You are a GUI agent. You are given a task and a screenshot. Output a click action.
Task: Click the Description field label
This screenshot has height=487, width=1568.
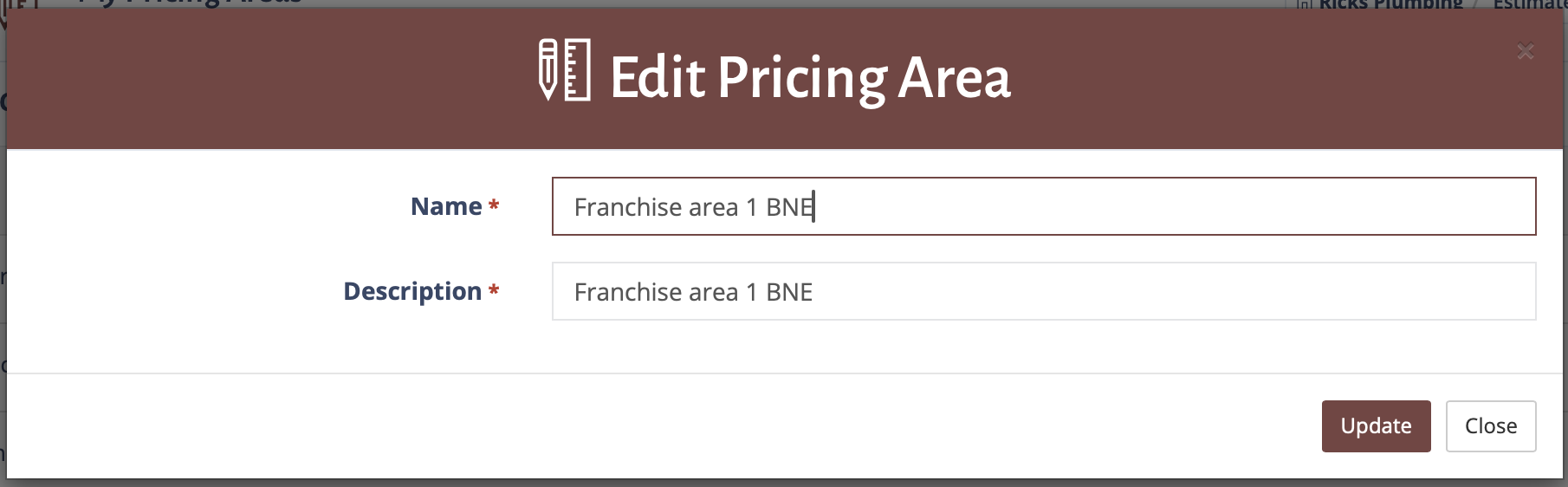(x=412, y=291)
